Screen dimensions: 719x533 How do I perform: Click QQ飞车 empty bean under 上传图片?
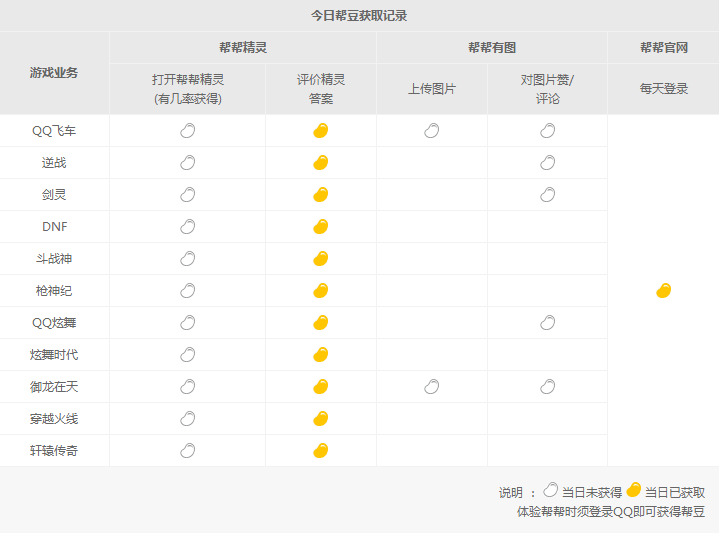point(432,131)
